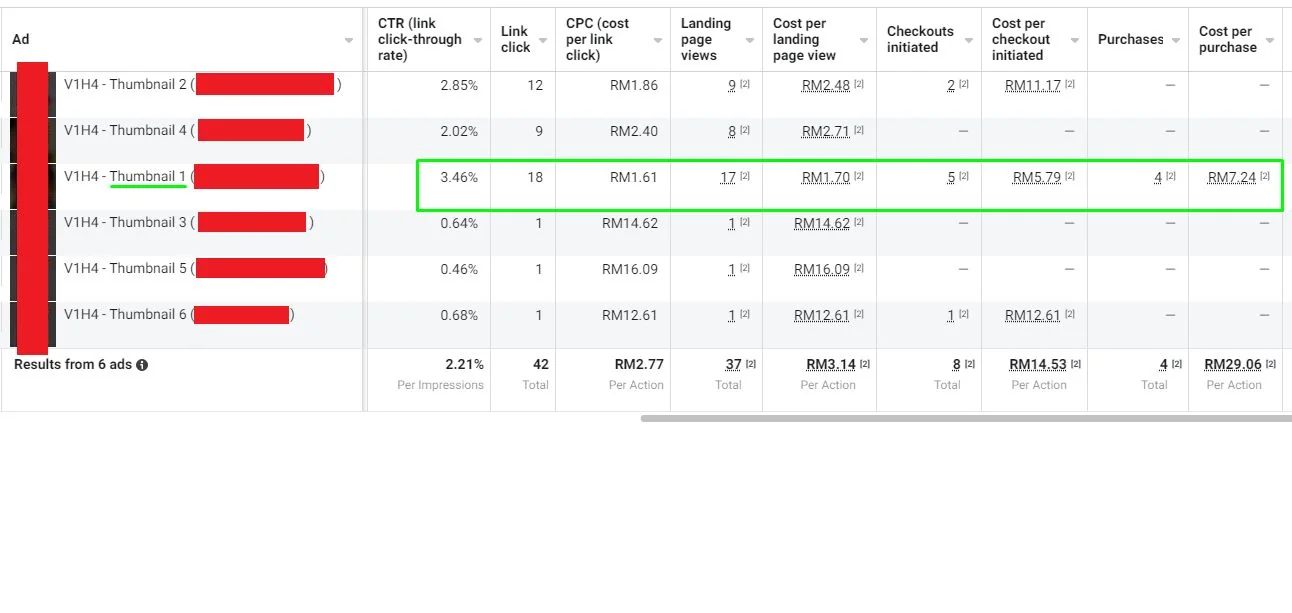Click the 2.85% CTR value
The image size is (1292, 613).
(x=459, y=85)
